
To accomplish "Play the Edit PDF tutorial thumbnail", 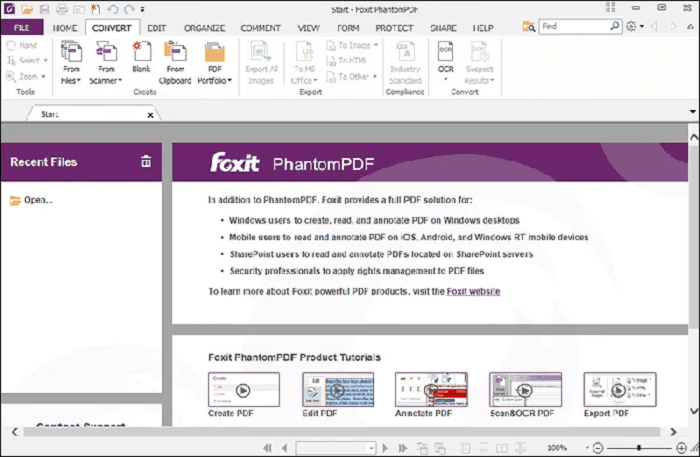I will 338,390.
